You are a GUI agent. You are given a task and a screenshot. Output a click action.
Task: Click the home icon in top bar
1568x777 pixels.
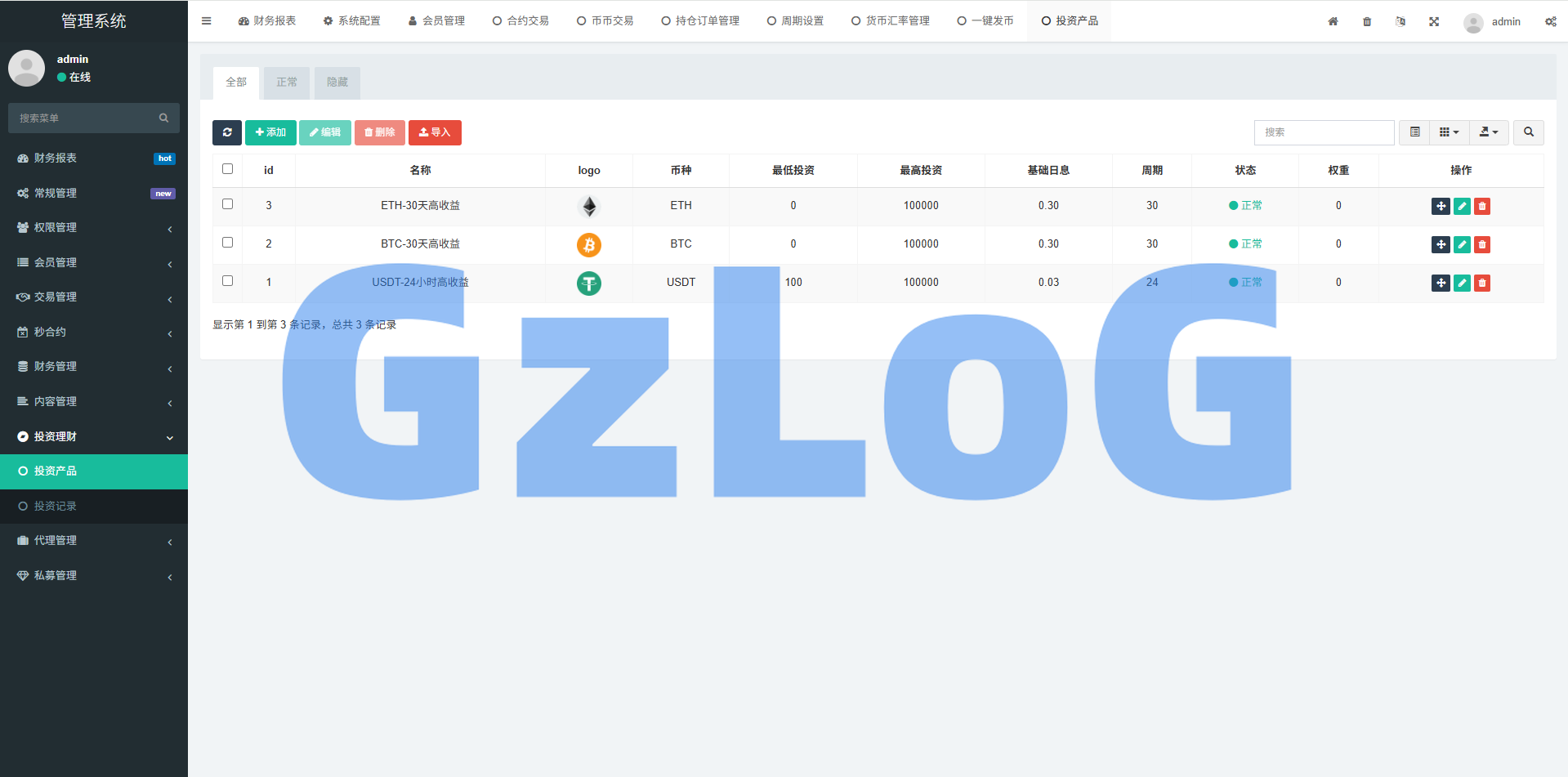click(x=1333, y=21)
